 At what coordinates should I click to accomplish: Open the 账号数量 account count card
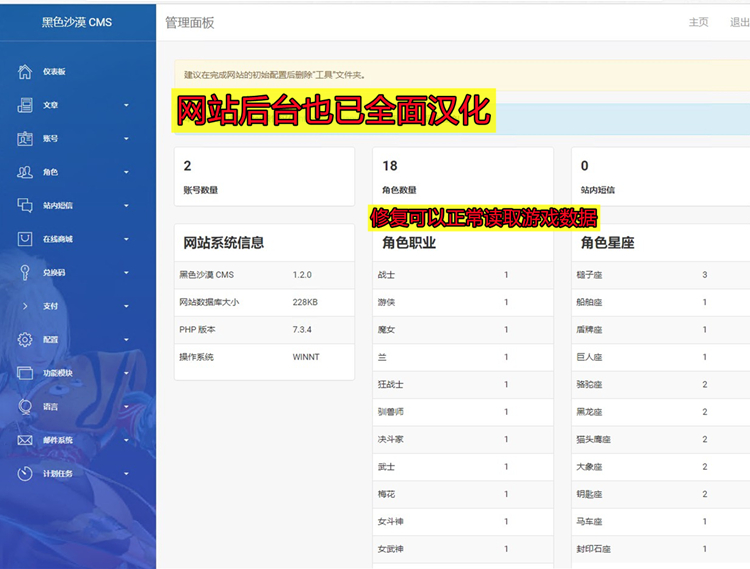(x=264, y=177)
